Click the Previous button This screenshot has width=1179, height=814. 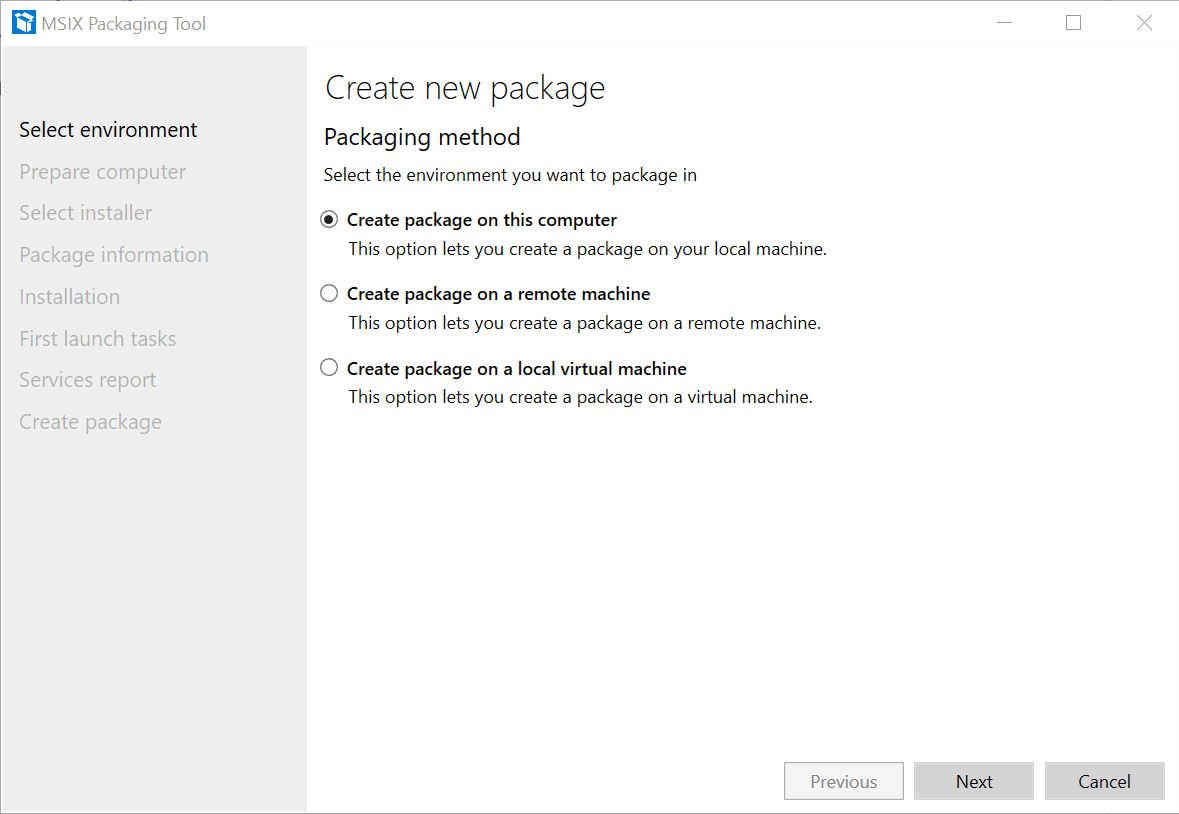point(843,781)
